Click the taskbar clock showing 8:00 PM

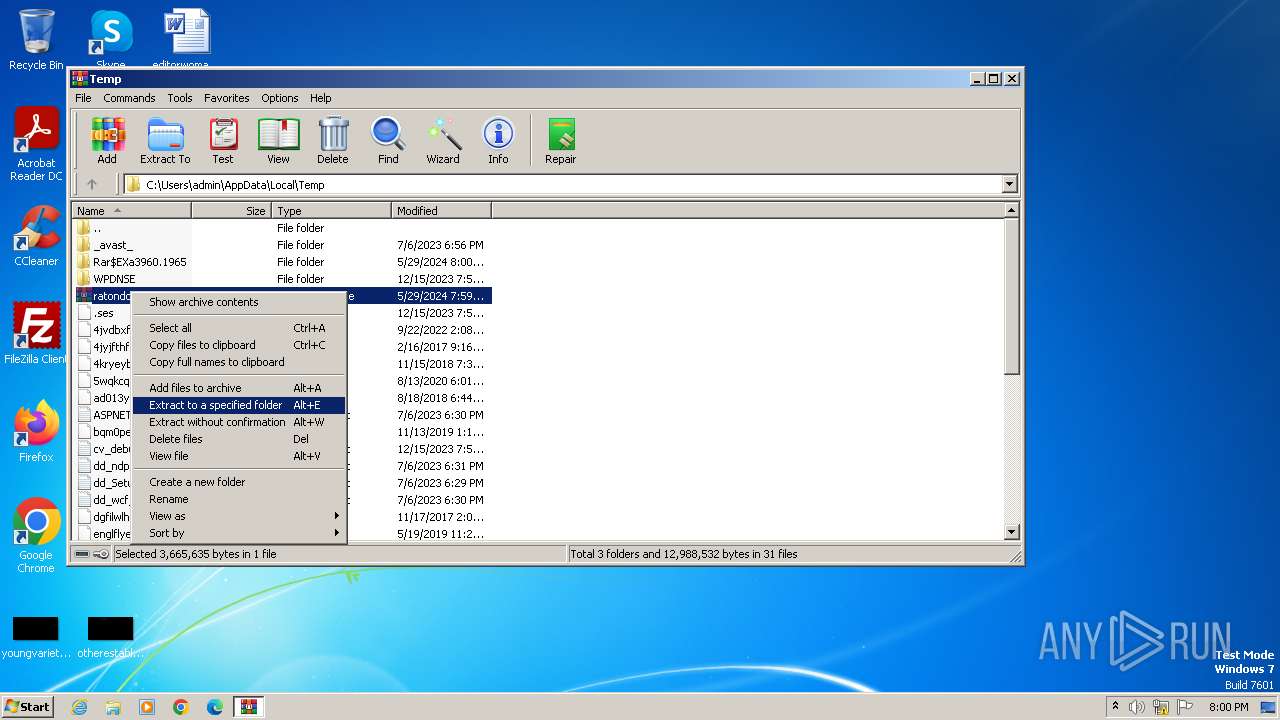[x=1229, y=707]
